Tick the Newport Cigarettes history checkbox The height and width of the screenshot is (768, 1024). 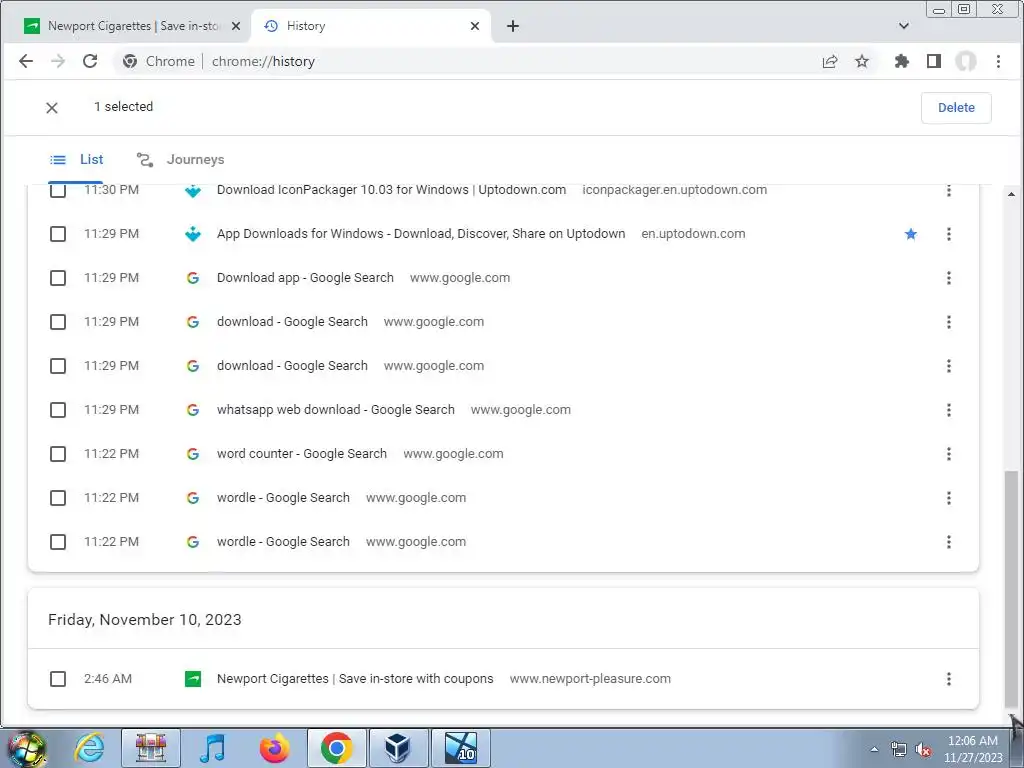(x=58, y=679)
